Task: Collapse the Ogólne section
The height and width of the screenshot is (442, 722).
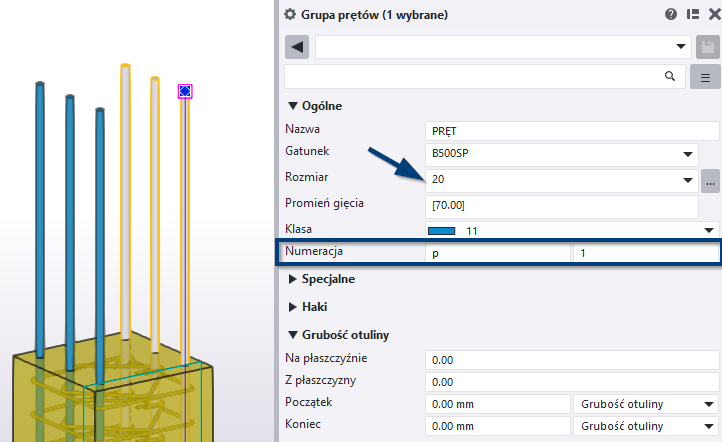Action: (293, 105)
